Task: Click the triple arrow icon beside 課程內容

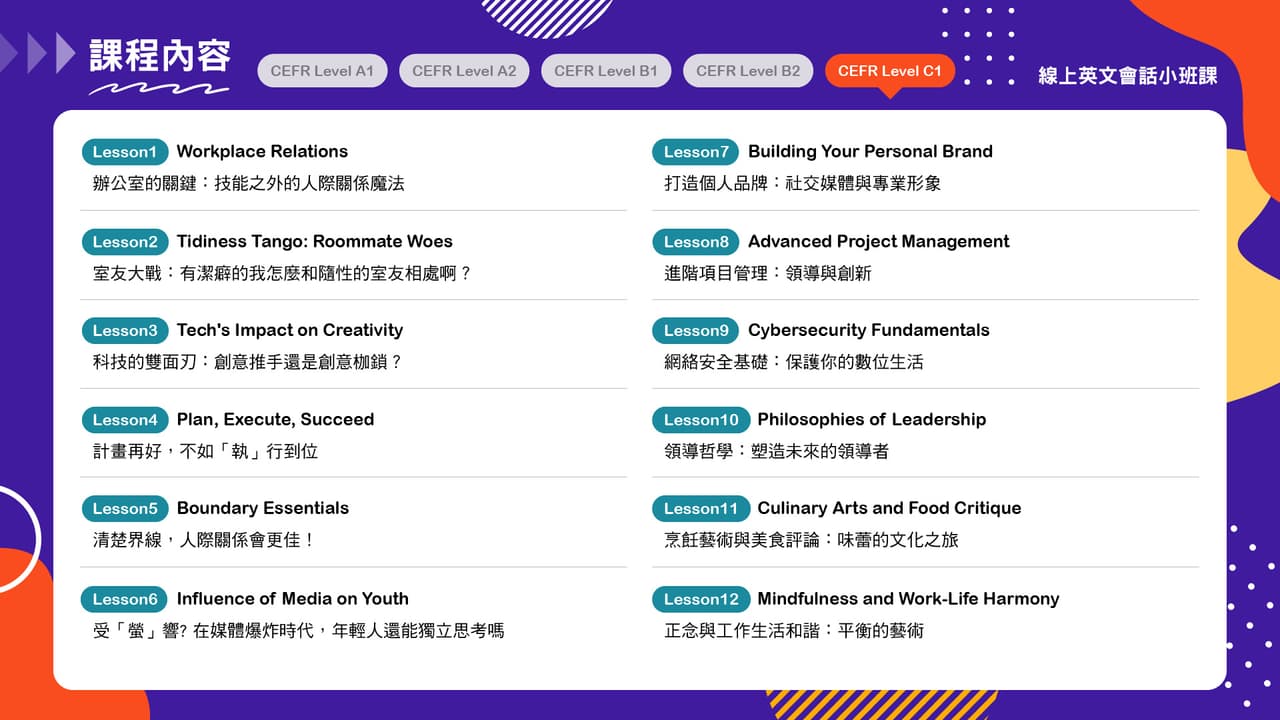Action: (x=38, y=53)
